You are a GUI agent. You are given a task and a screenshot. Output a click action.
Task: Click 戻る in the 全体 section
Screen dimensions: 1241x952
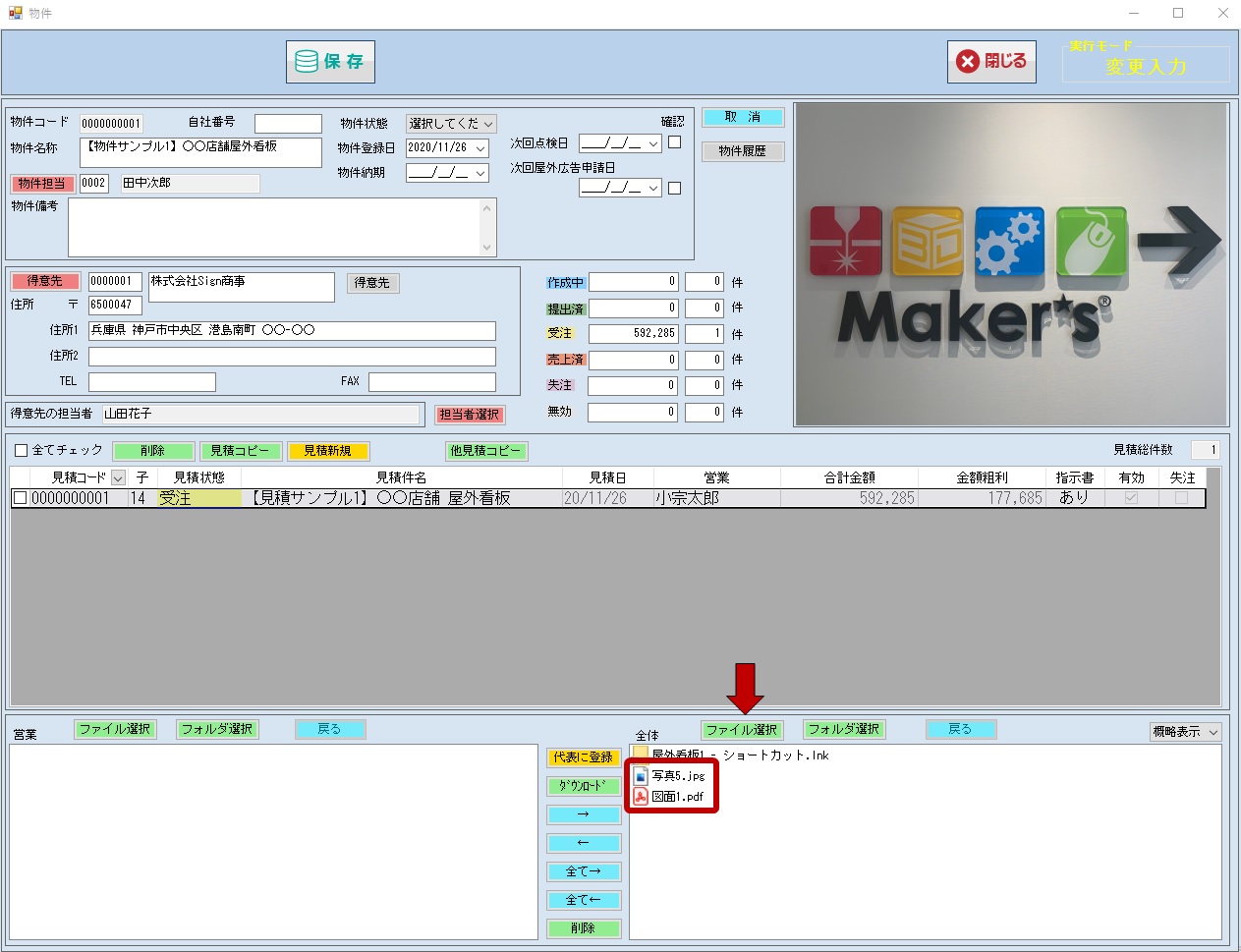click(x=961, y=729)
